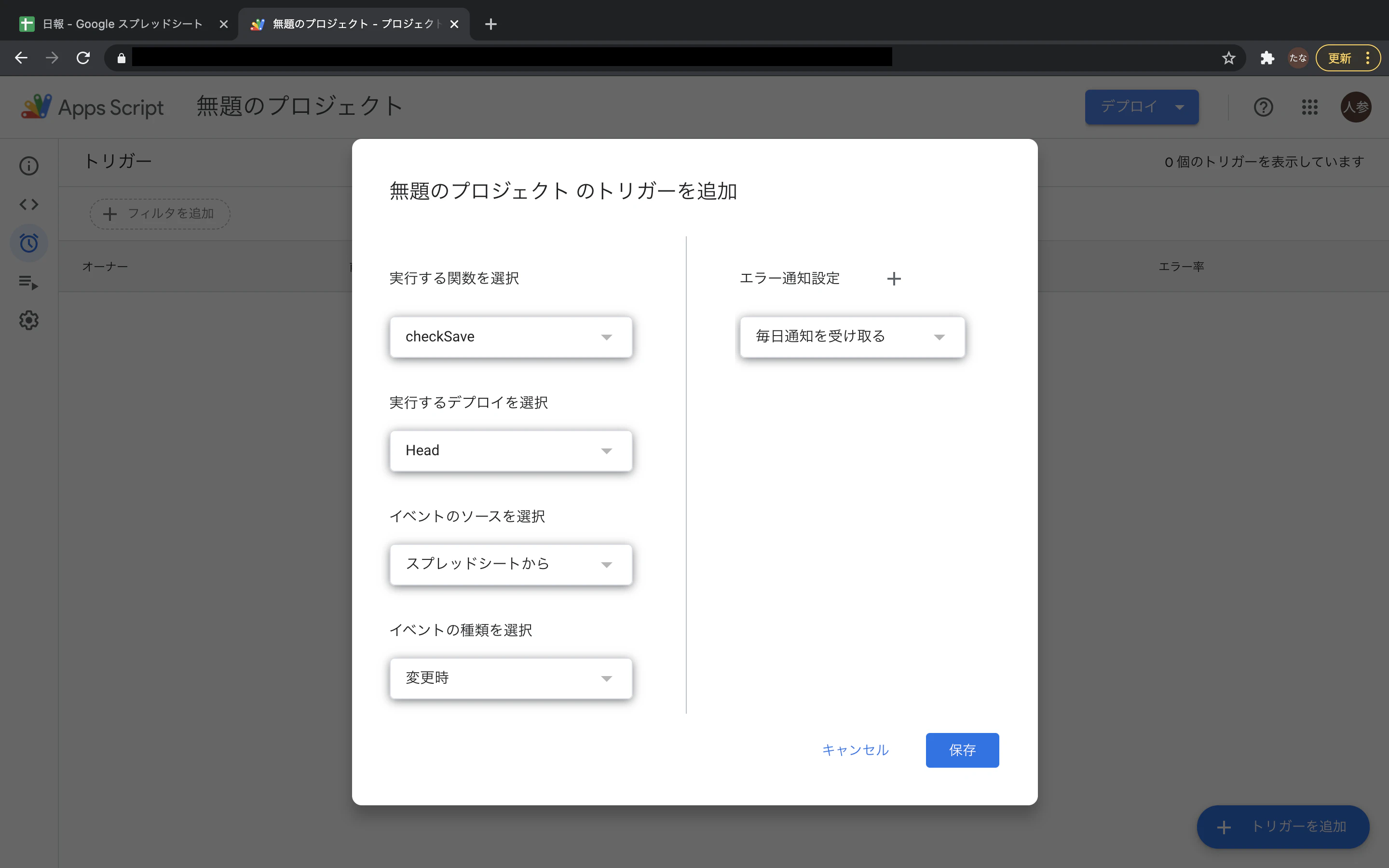This screenshot has width=1389, height=868.
Task: Open the Google apps grid icon
Action: tap(1310, 107)
